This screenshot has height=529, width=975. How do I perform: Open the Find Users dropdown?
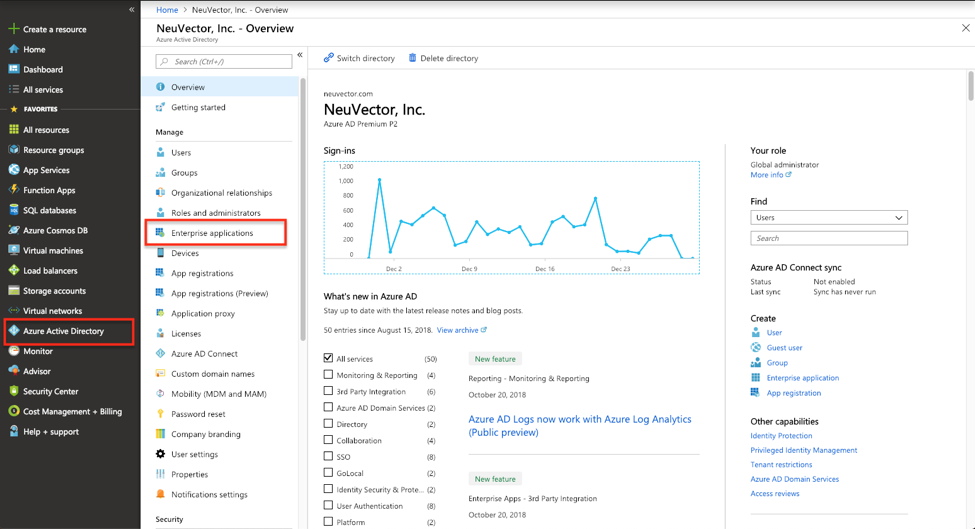click(829, 218)
